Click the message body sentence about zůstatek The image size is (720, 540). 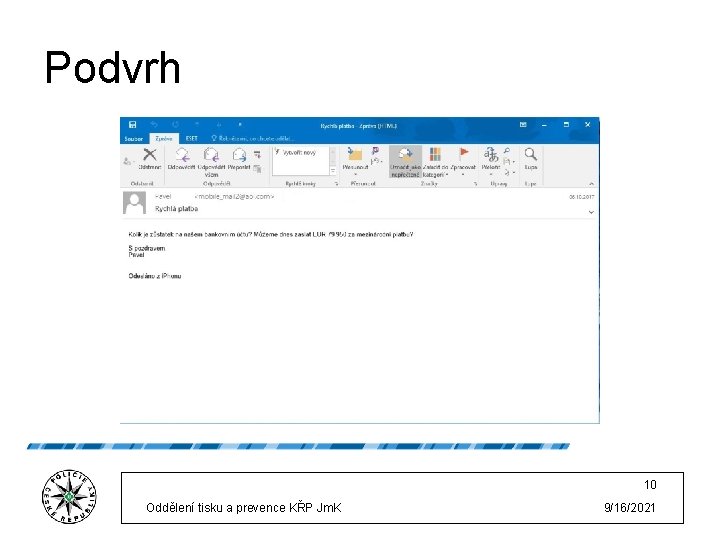[271, 234]
